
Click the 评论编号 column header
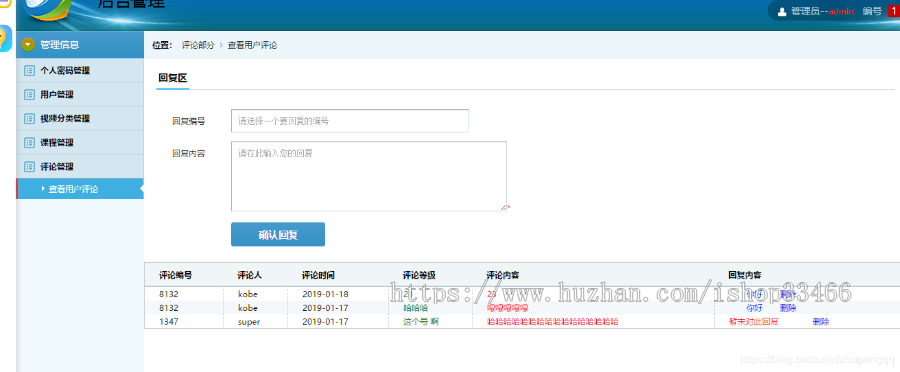coord(176,275)
